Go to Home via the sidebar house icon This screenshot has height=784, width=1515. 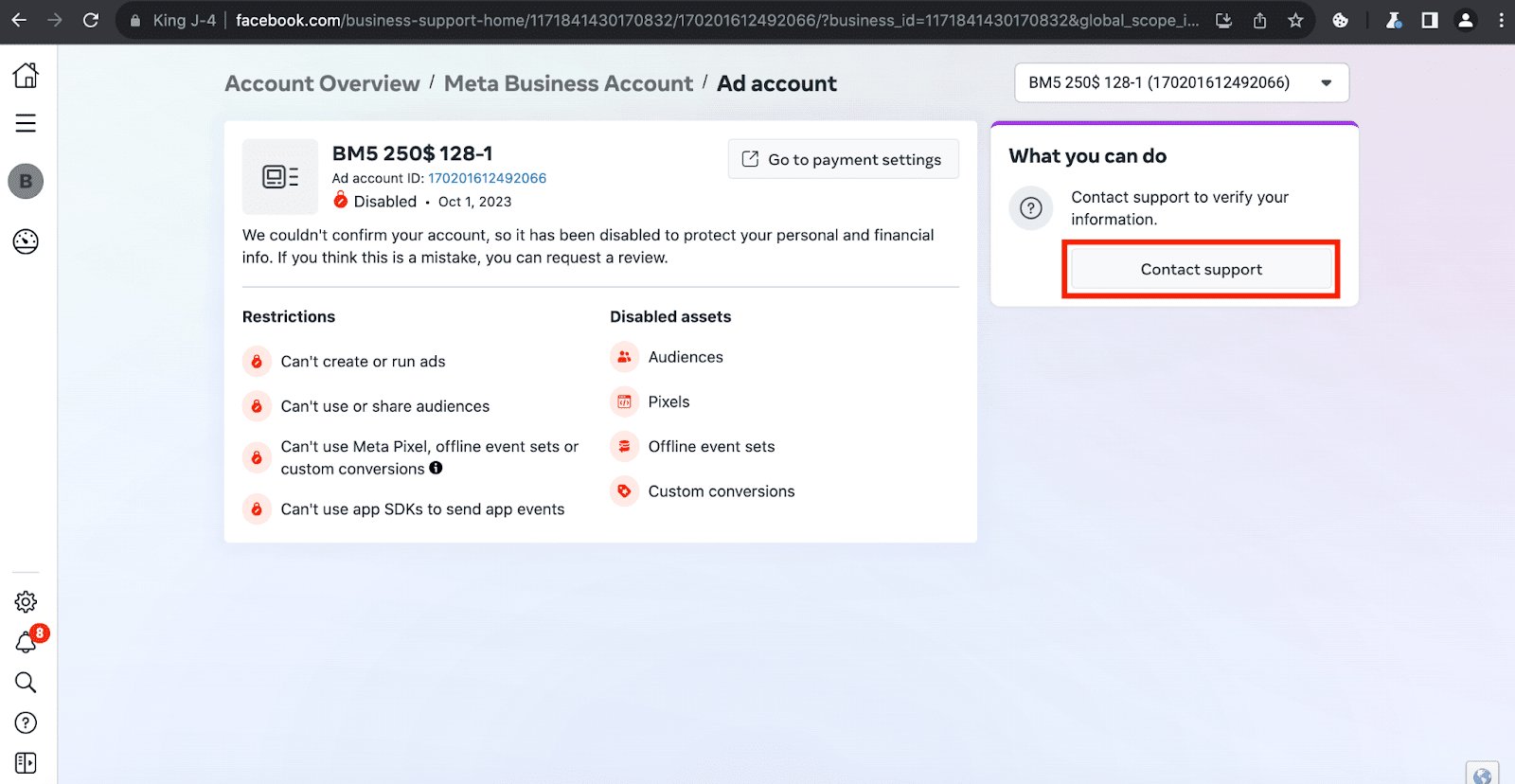point(26,75)
